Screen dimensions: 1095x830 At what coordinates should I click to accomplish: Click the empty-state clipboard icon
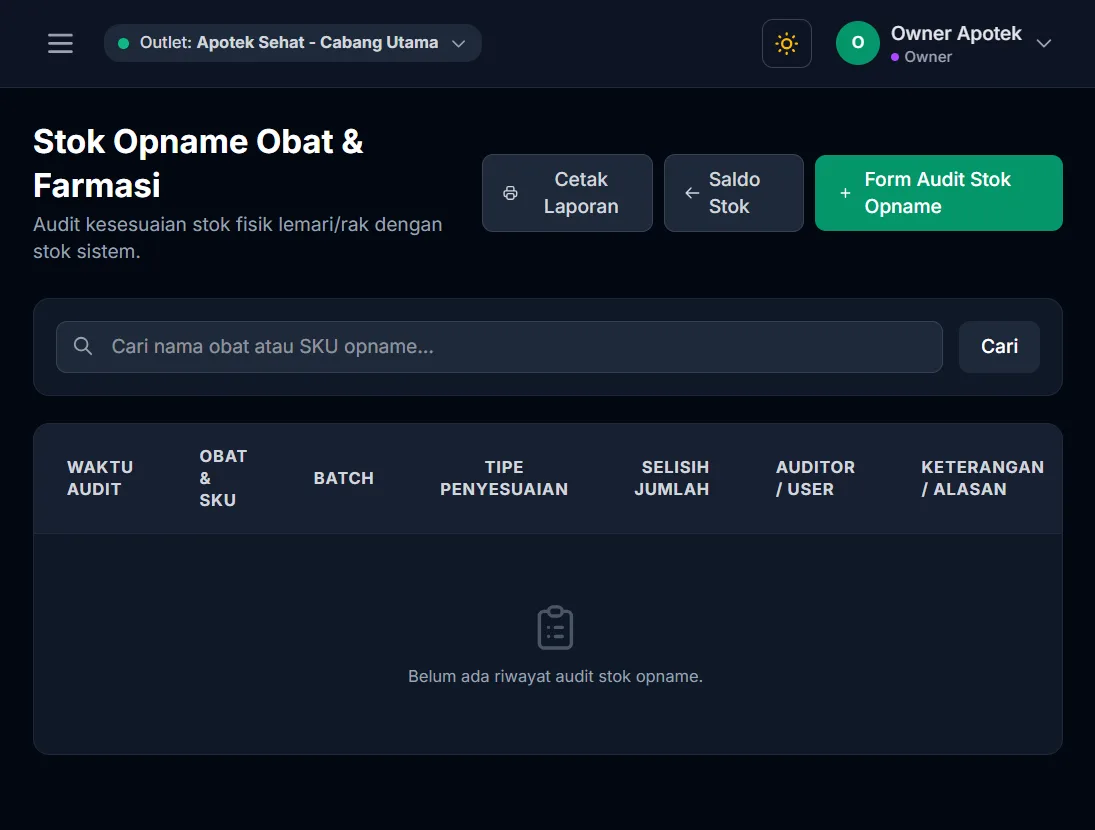[555, 628]
